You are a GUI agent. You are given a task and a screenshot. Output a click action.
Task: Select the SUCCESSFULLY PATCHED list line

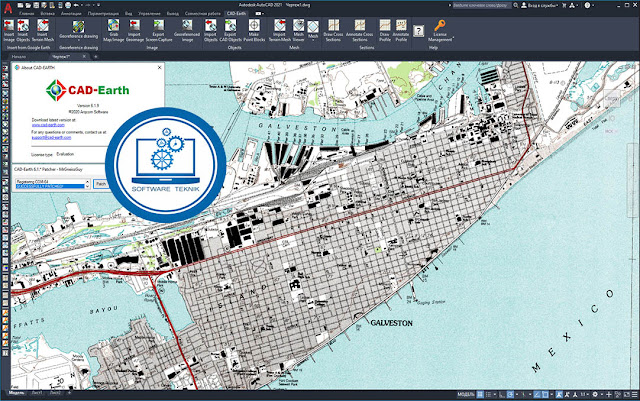tap(50, 186)
